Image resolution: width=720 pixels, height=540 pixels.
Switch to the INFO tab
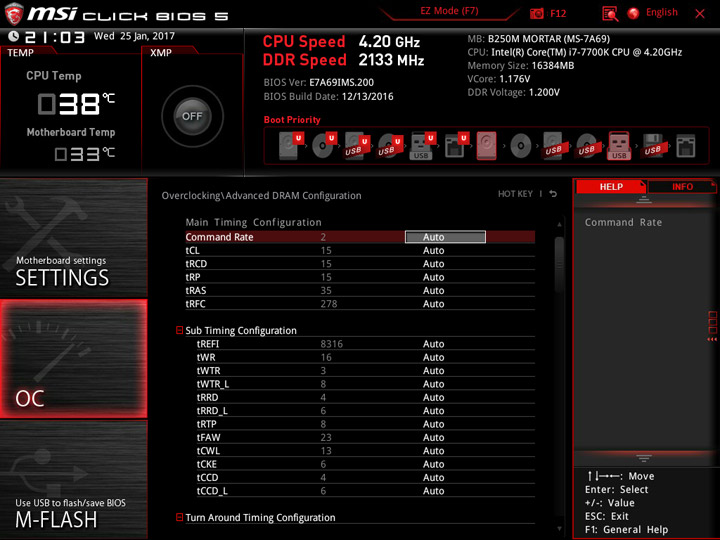(x=682, y=186)
